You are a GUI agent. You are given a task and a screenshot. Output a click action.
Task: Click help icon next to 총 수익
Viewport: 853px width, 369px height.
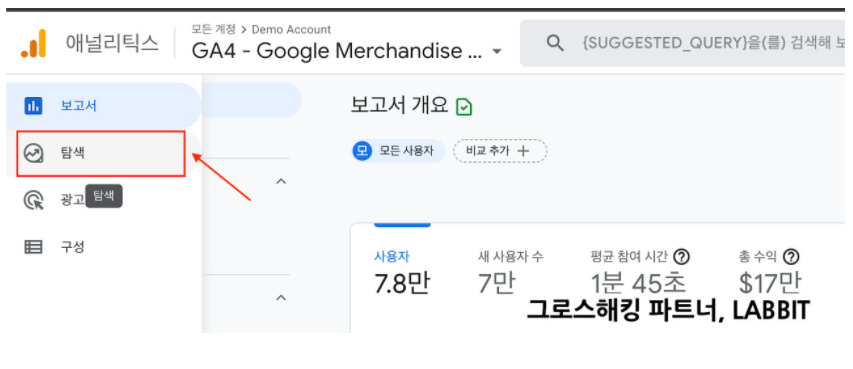(x=792, y=256)
